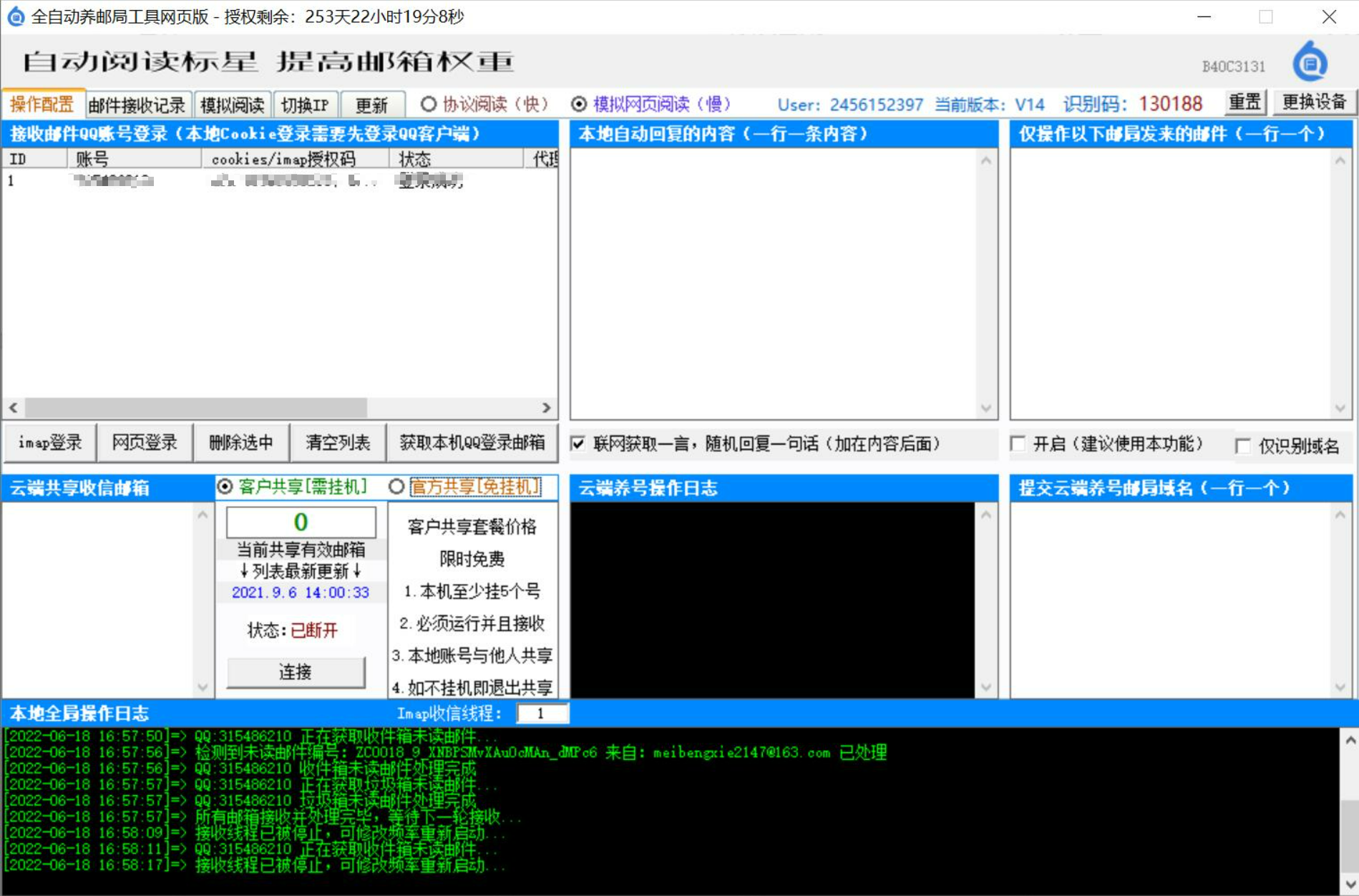Viewport: 1359px width, 896px height.
Task: Click the 获取本机QQ登录邮箱 button
Action: click(x=472, y=443)
